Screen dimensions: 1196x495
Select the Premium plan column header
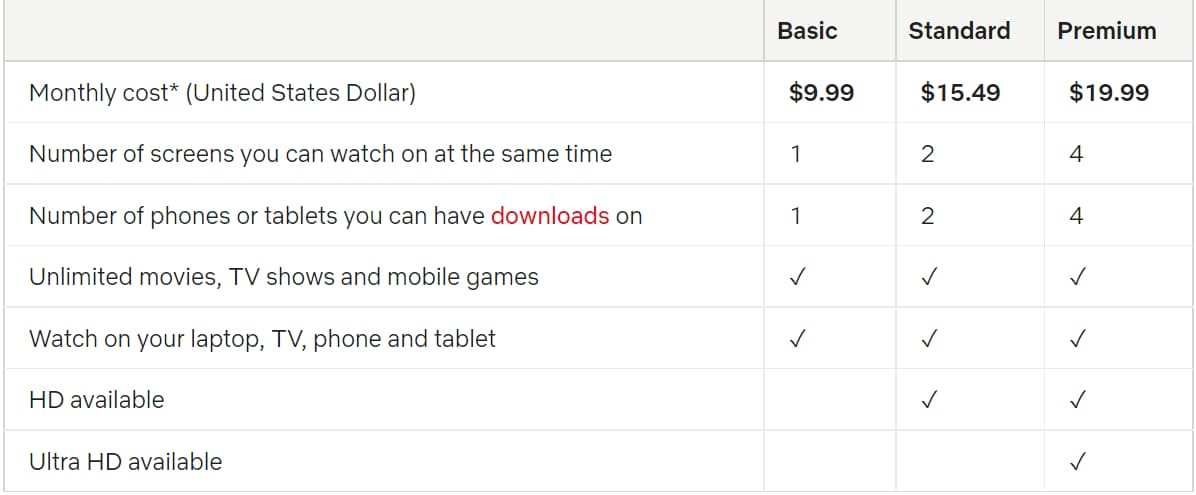[1106, 31]
